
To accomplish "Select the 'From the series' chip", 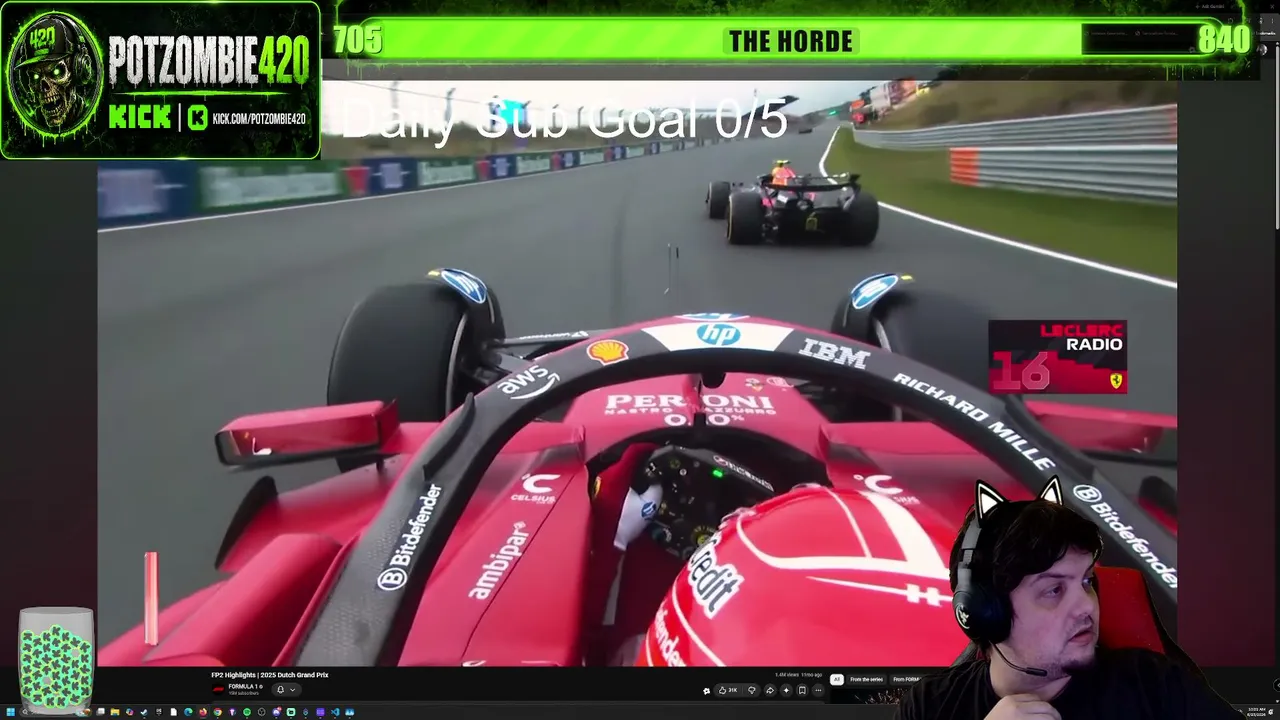I will coord(866,680).
